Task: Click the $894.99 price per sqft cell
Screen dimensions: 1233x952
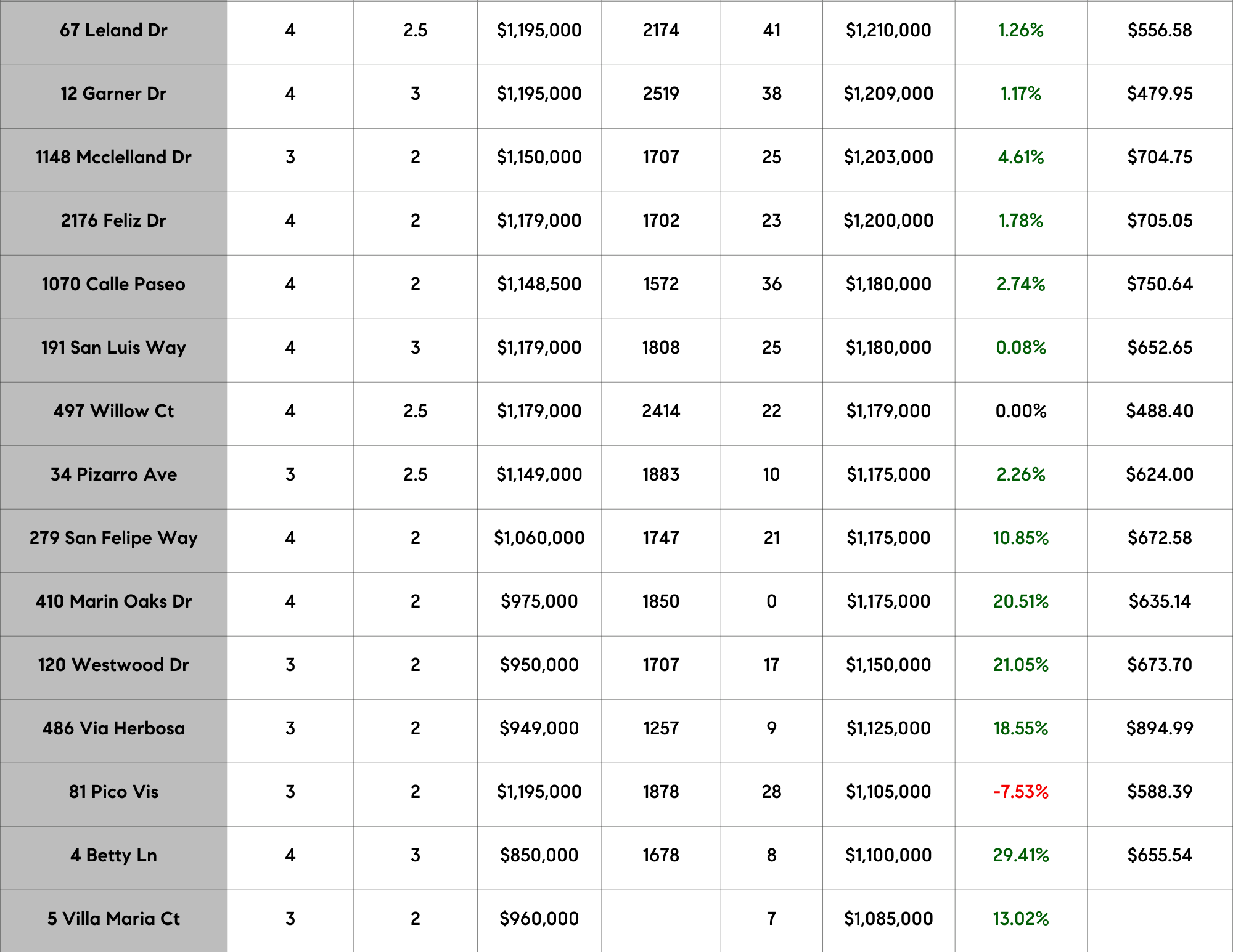Action: point(1159,728)
